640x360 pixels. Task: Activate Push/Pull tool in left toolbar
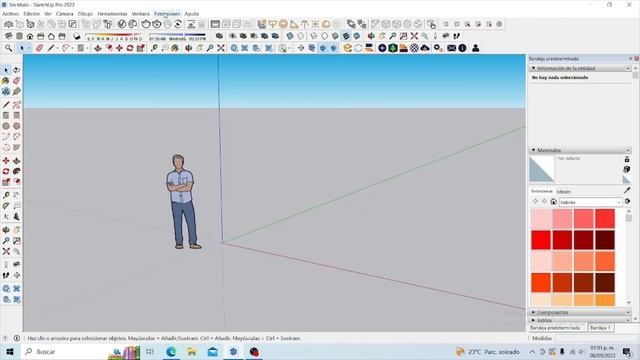click(x=16, y=161)
